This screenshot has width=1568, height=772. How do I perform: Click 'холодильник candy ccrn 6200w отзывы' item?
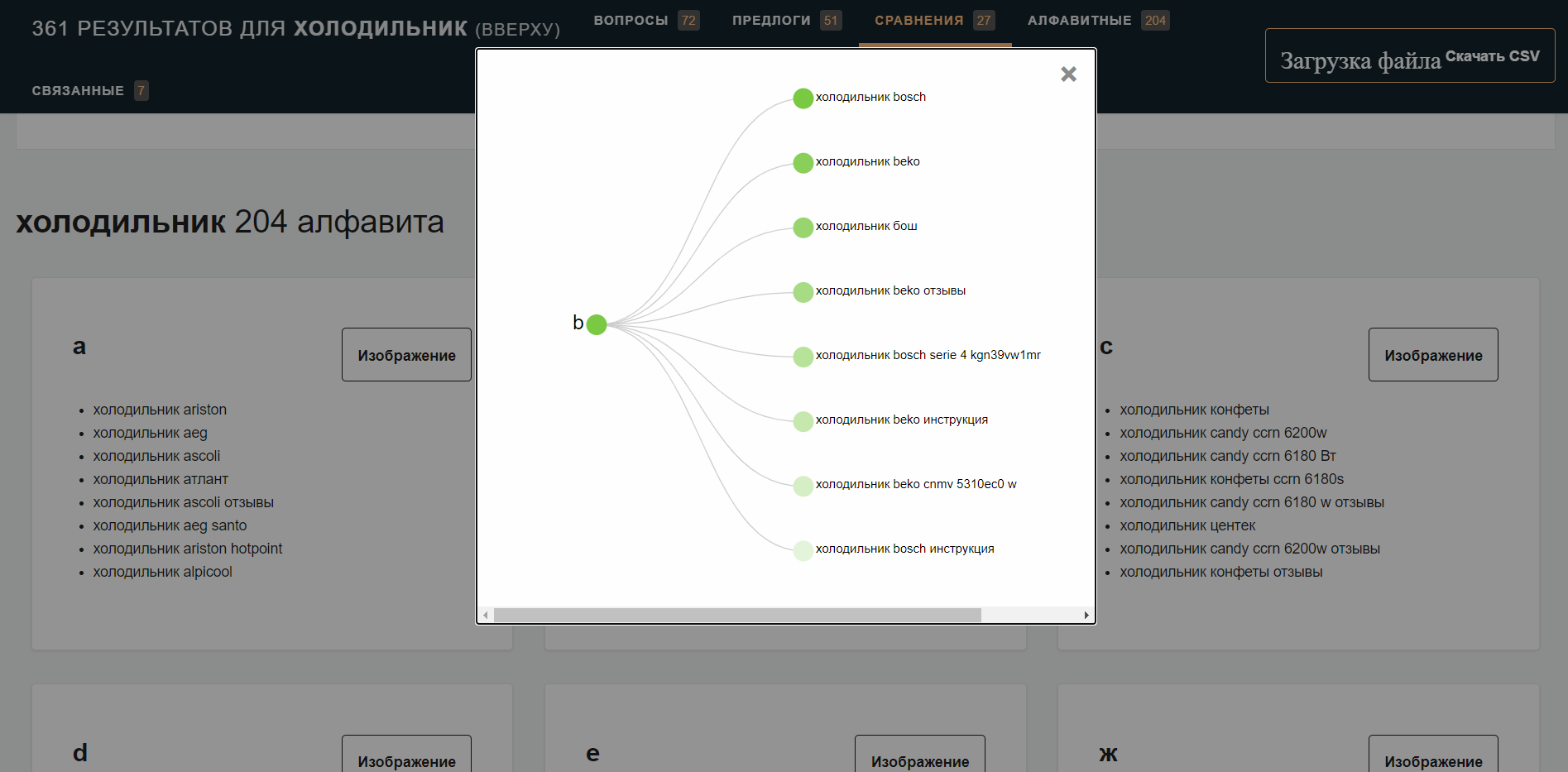(x=1249, y=549)
